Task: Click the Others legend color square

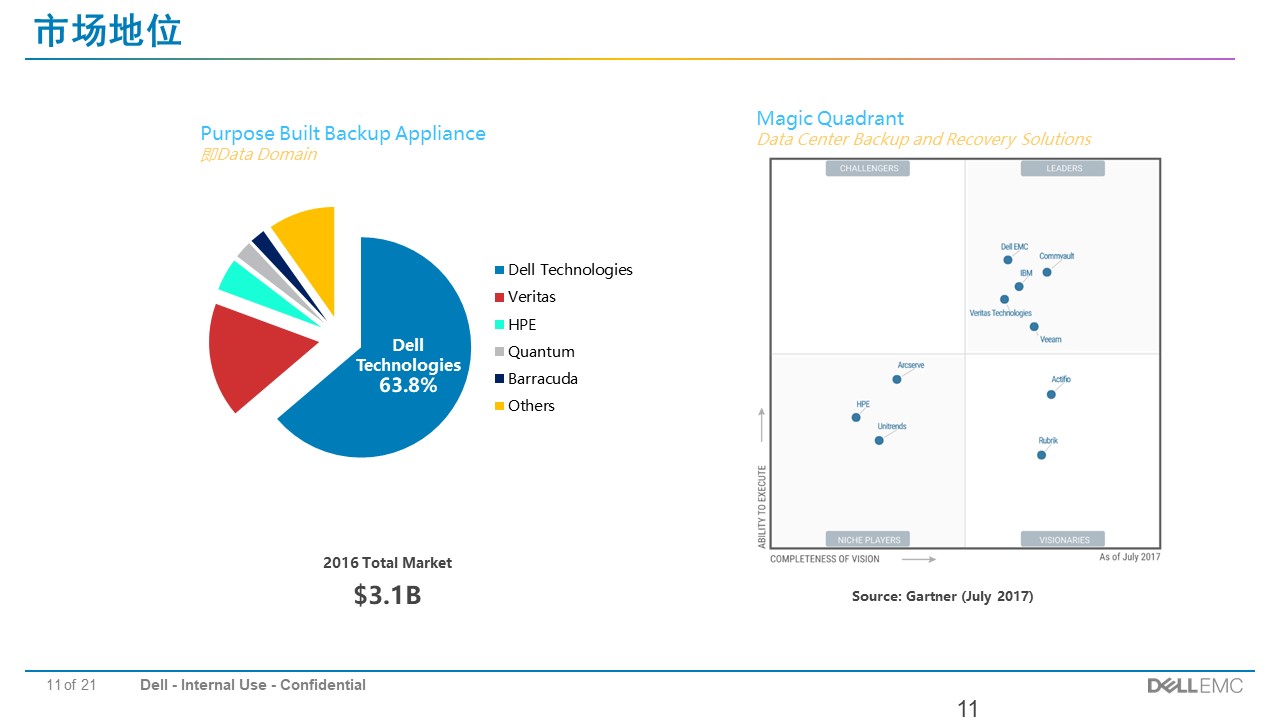Action: pyautogui.click(x=499, y=406)
